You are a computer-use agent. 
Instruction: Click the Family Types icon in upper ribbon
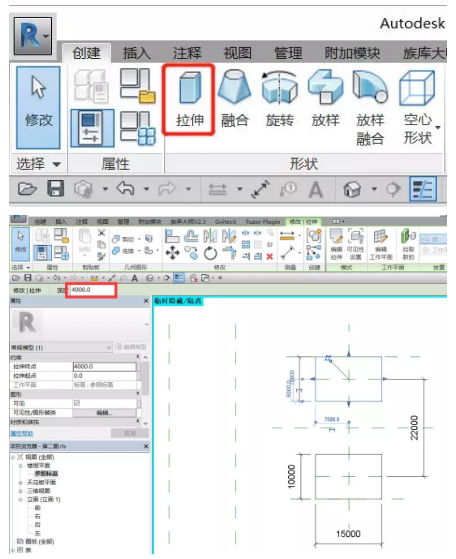pyautogui.click(x=138, y=128)
